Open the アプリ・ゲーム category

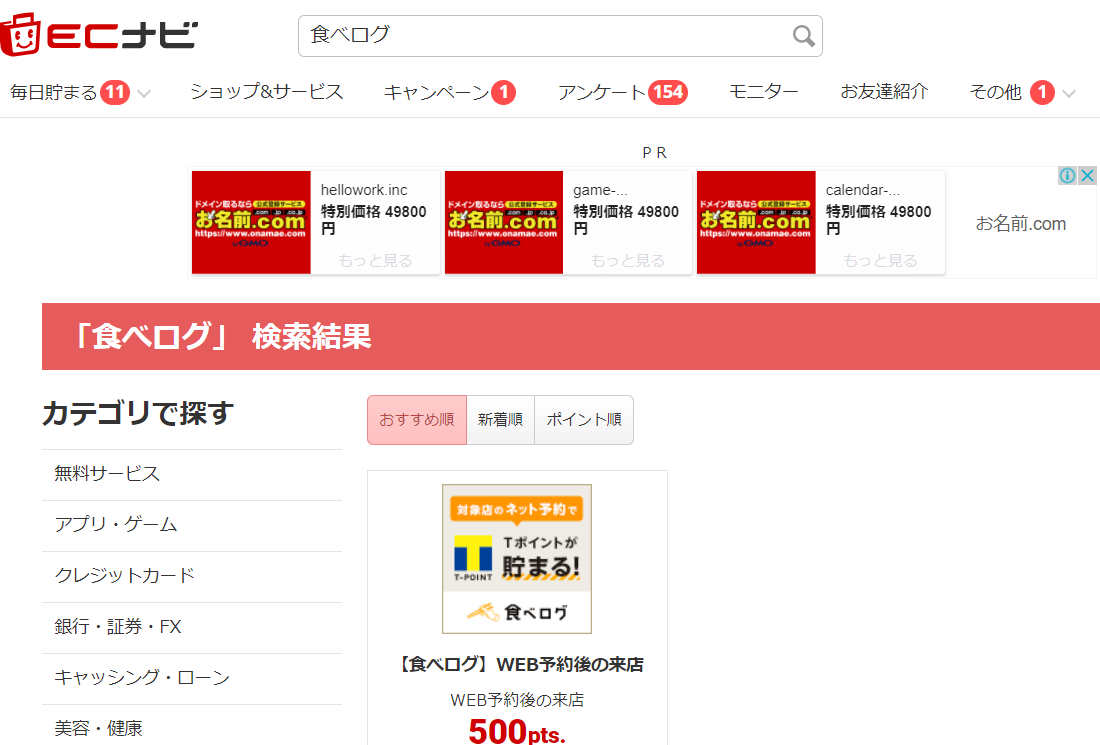point(192,525)
